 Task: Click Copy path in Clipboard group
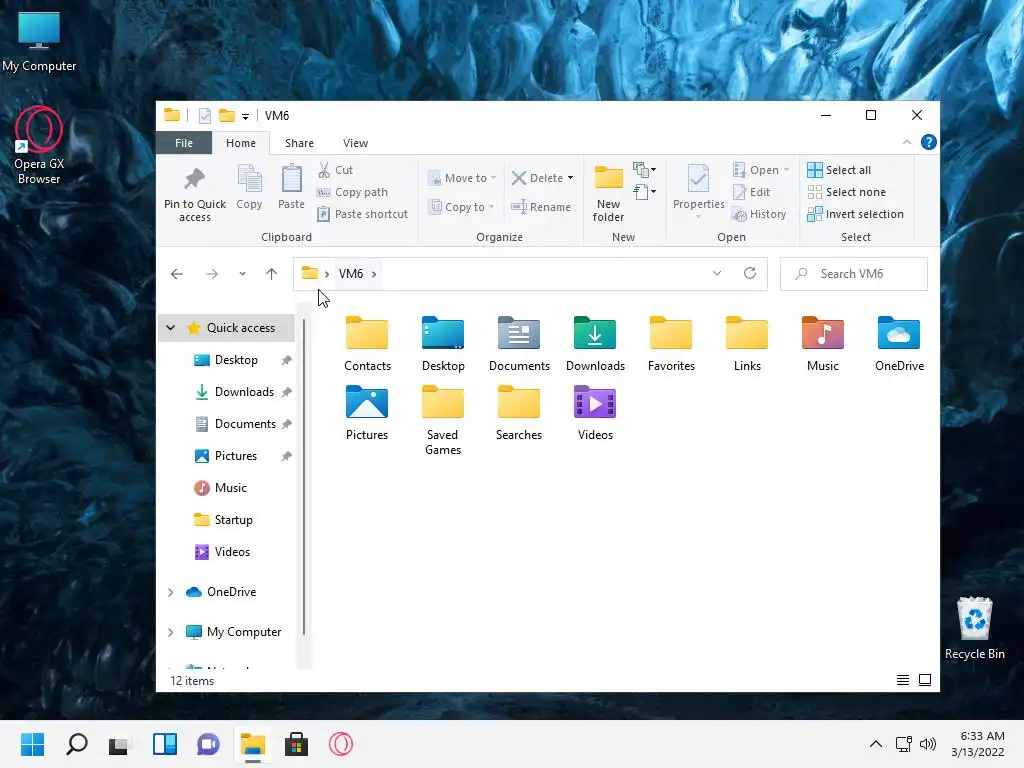(x=352, y=192)
